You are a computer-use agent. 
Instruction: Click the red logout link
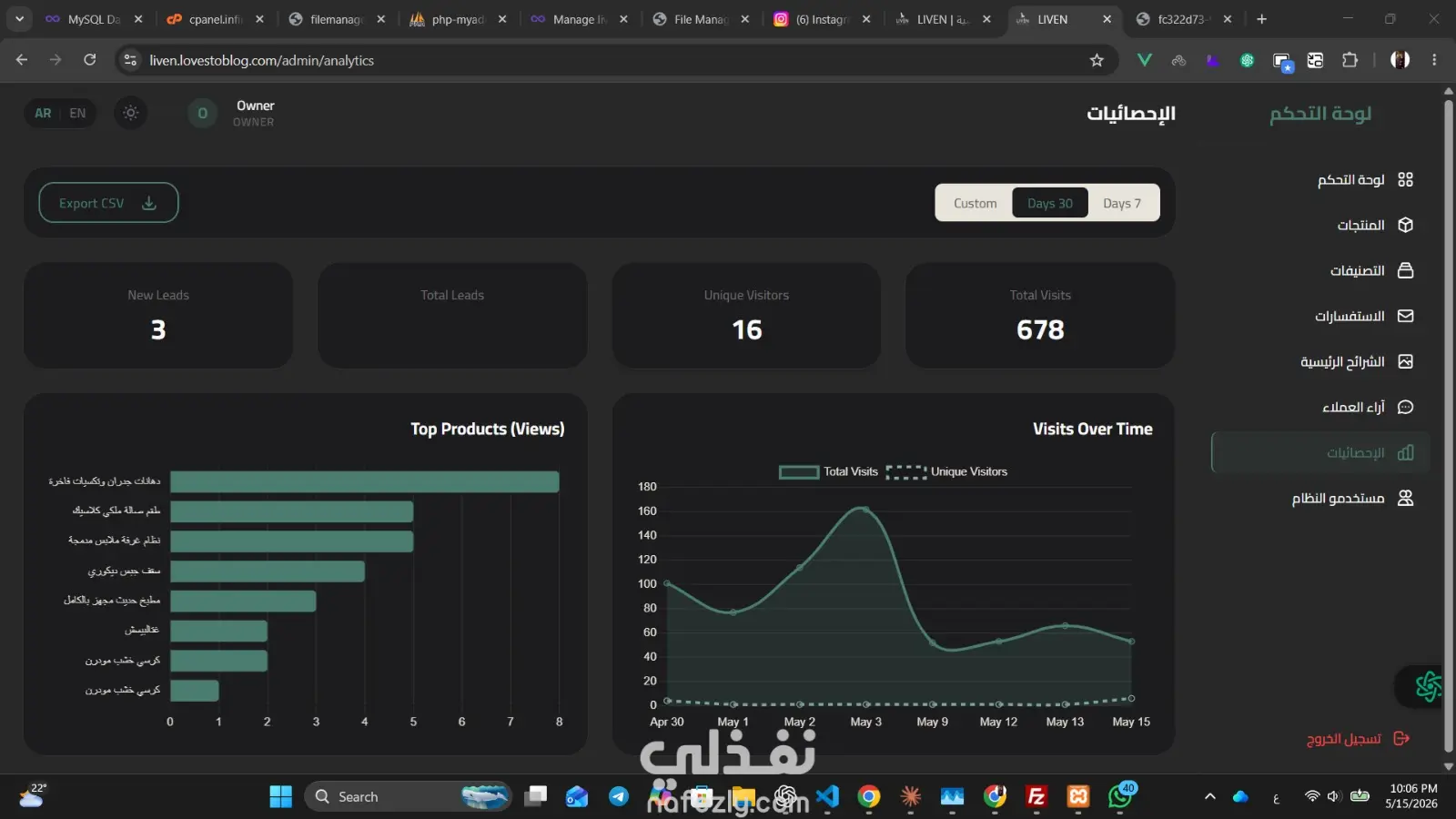(1358, 739)
